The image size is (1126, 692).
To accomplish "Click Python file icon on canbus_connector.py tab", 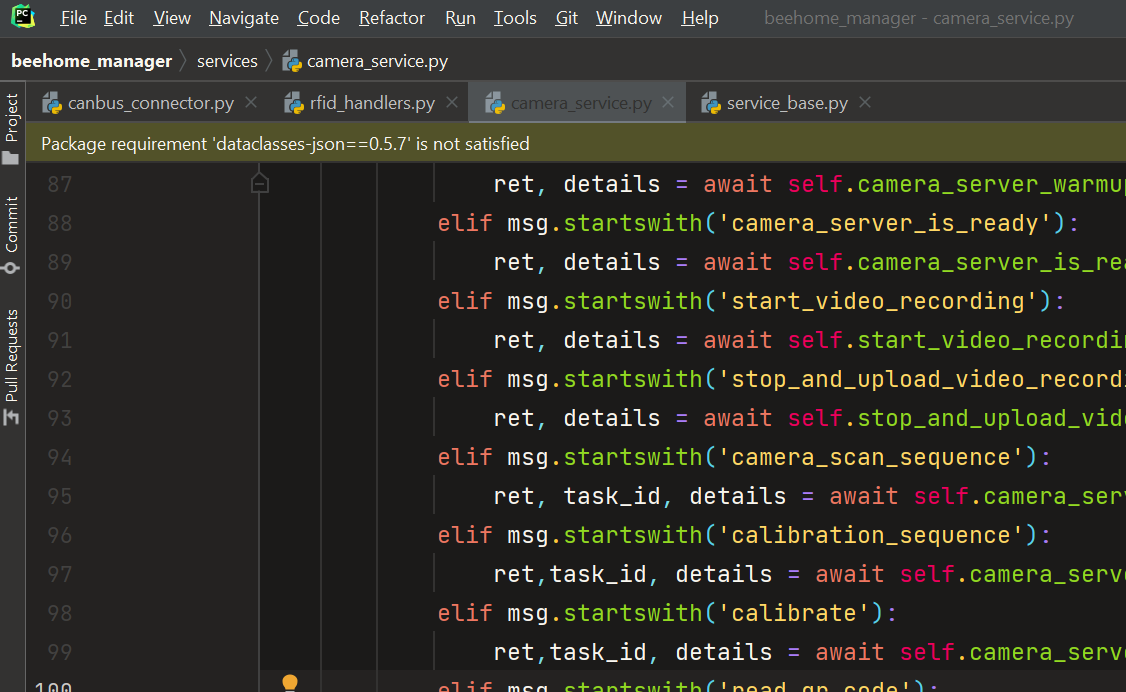I will [x=52, y=103].
